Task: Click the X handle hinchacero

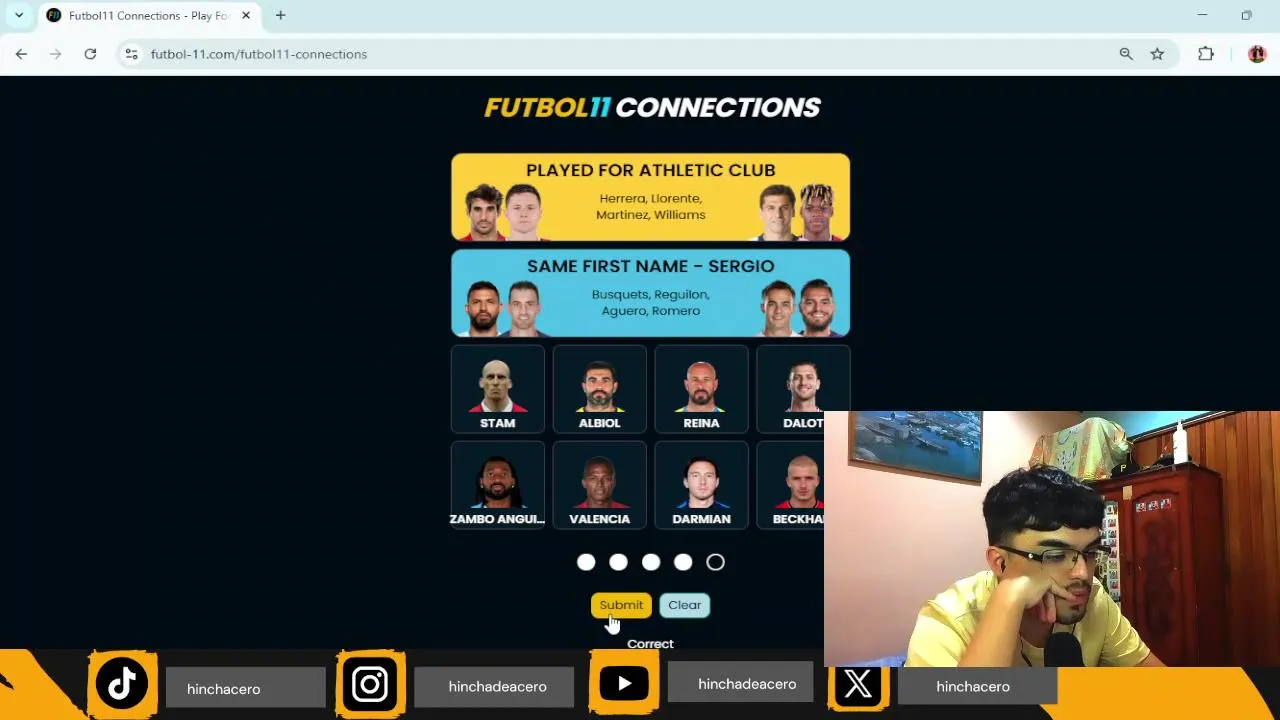Action: click(973, 687)
